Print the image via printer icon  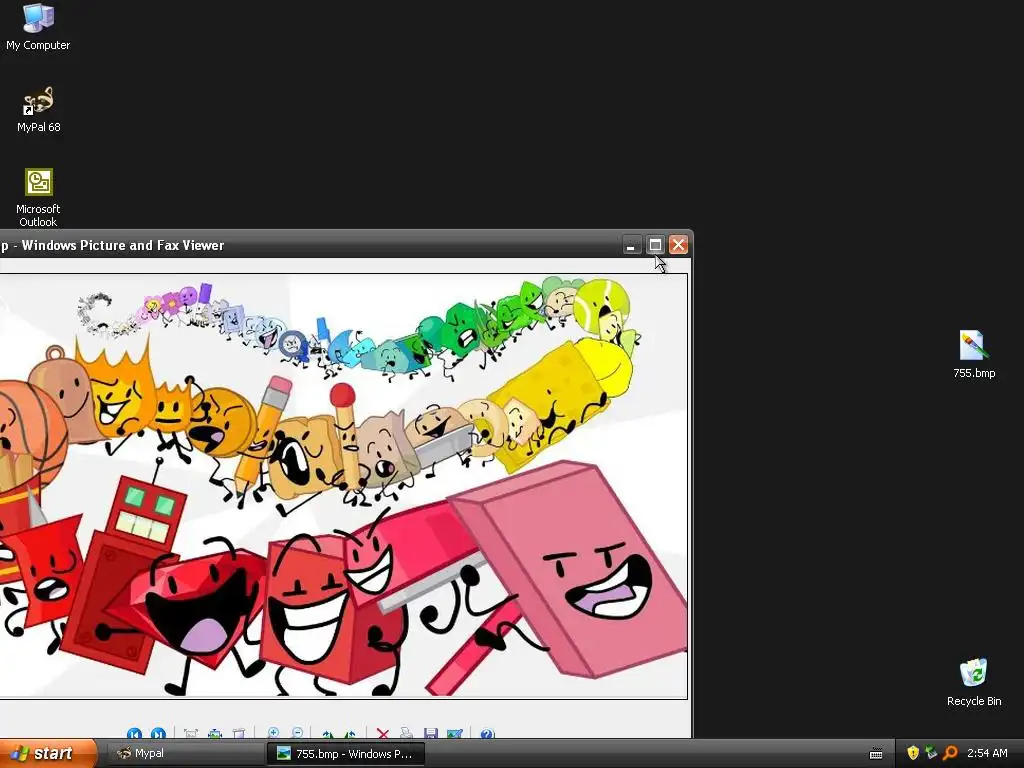click(406, 733)
